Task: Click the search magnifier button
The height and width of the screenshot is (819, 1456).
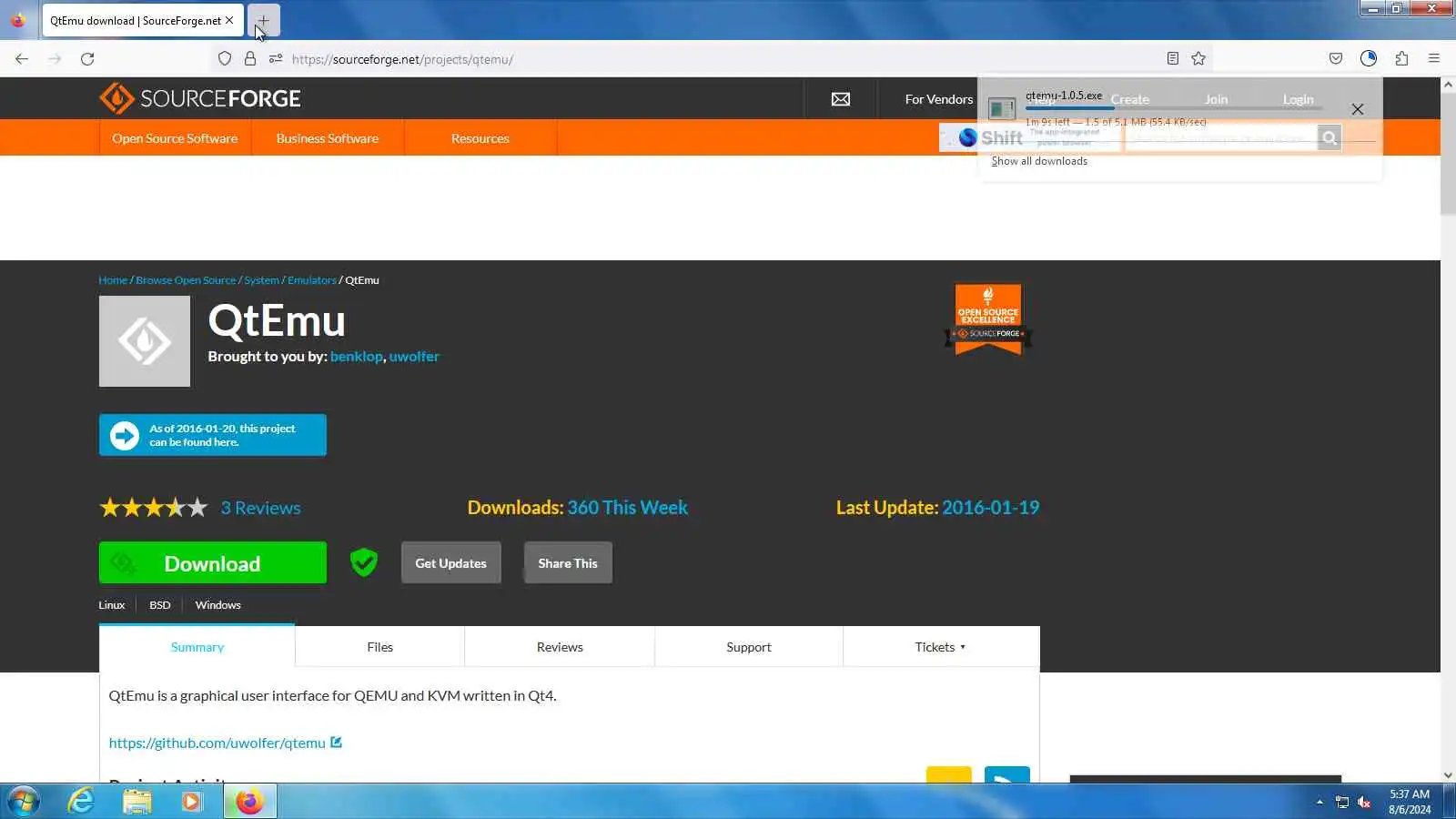Action: click(x=1330, y=138)
